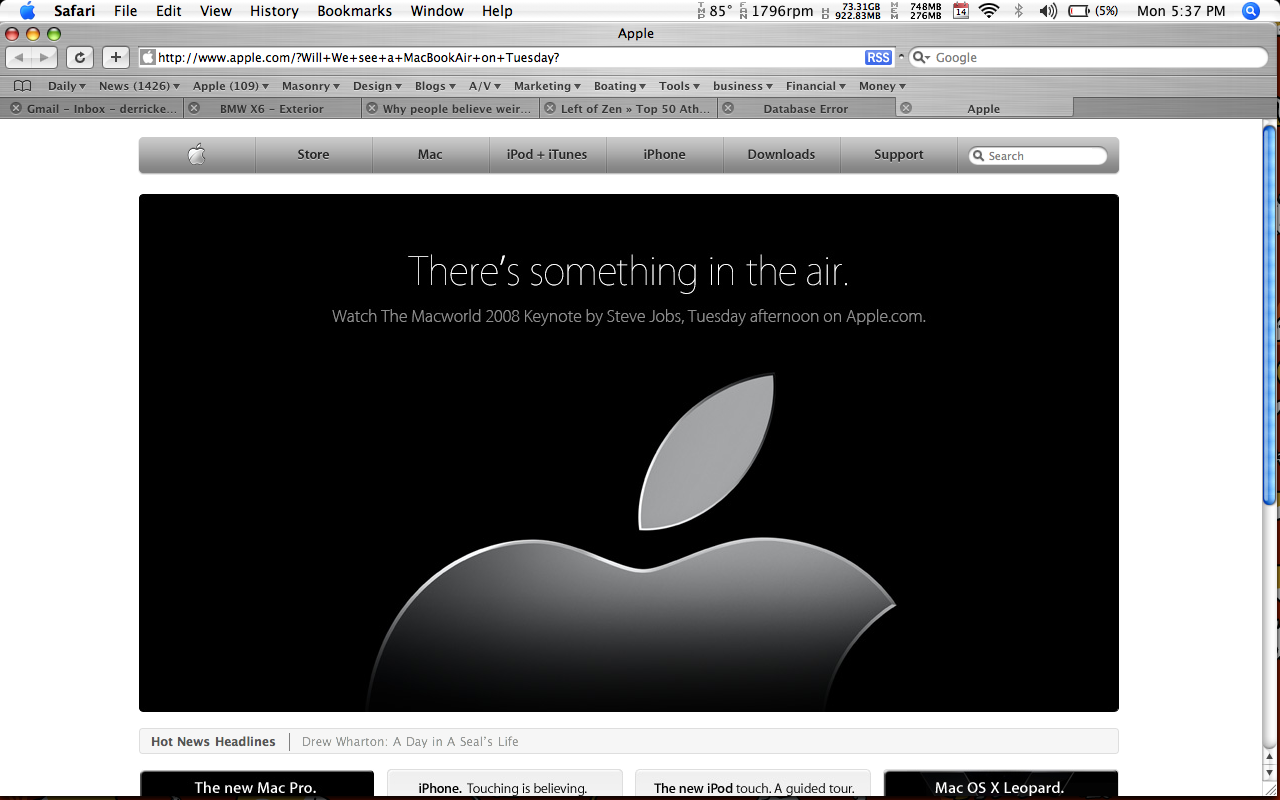The height and width of the screenshot is (800, 1280).
Task: Open the Window menu
Action: pyautogui.click(x=437, y=11)
